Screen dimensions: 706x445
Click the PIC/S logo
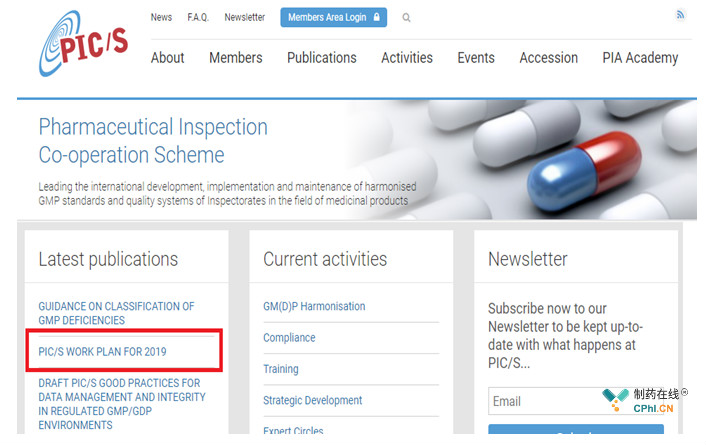[83, 44]
